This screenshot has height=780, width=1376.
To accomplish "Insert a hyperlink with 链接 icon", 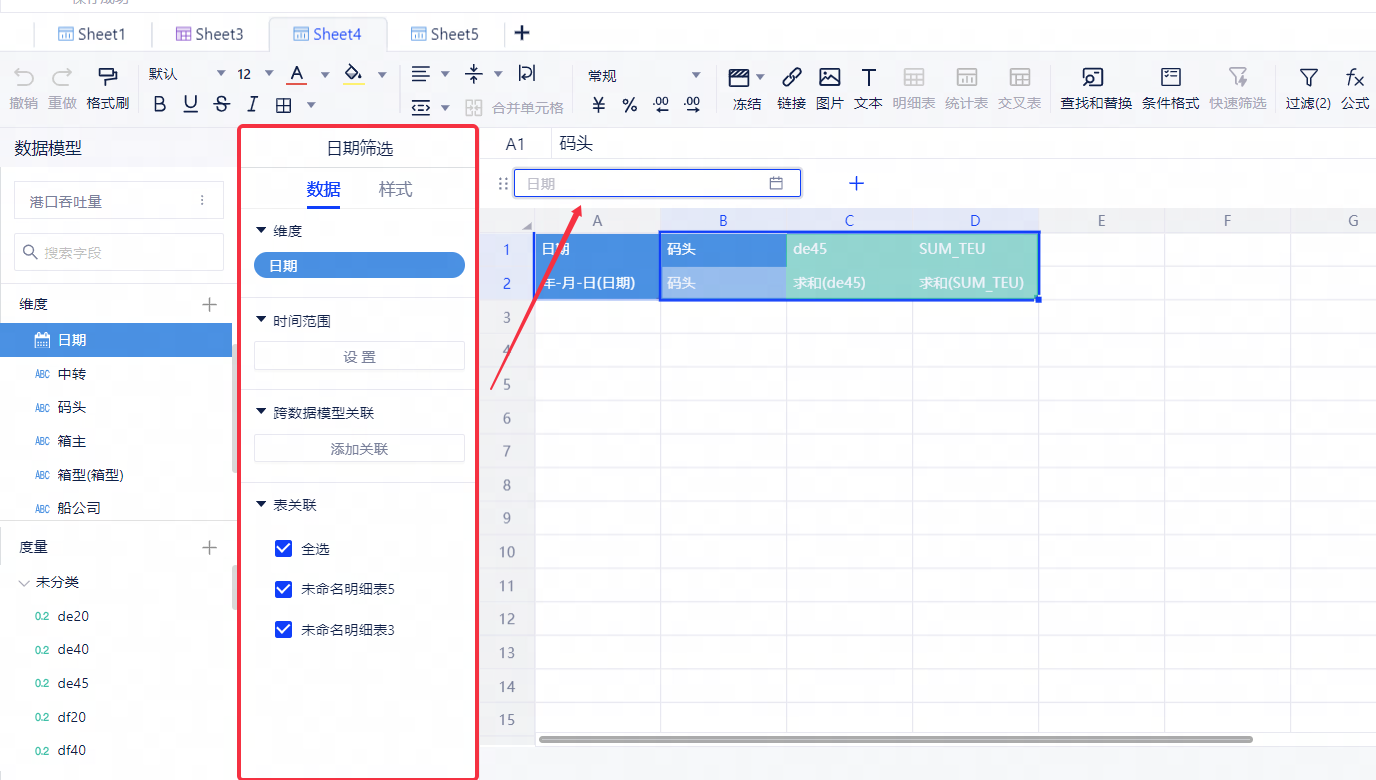I will click(x=791, y=78).
